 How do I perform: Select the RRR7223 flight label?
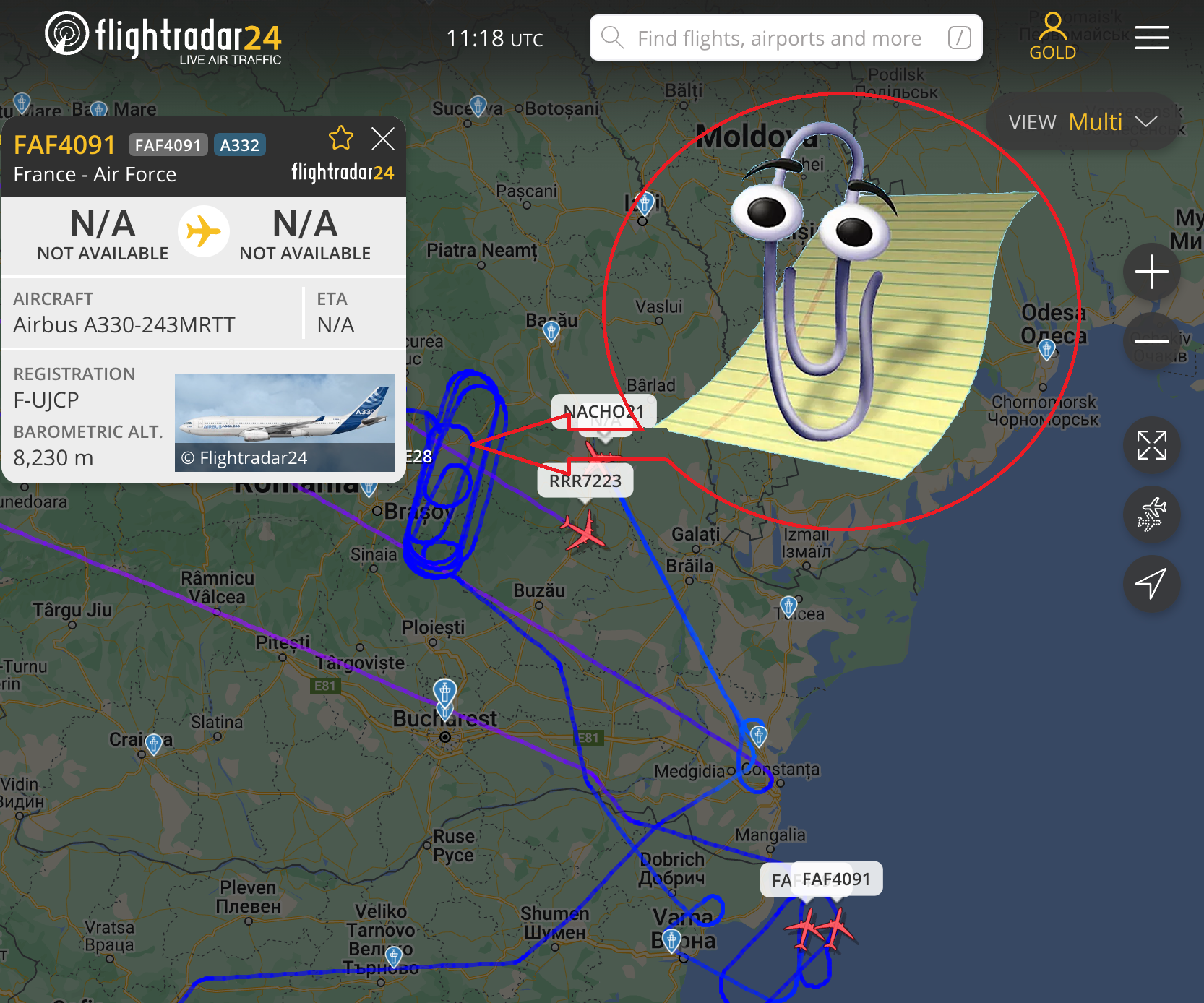(x=585, y=481)
